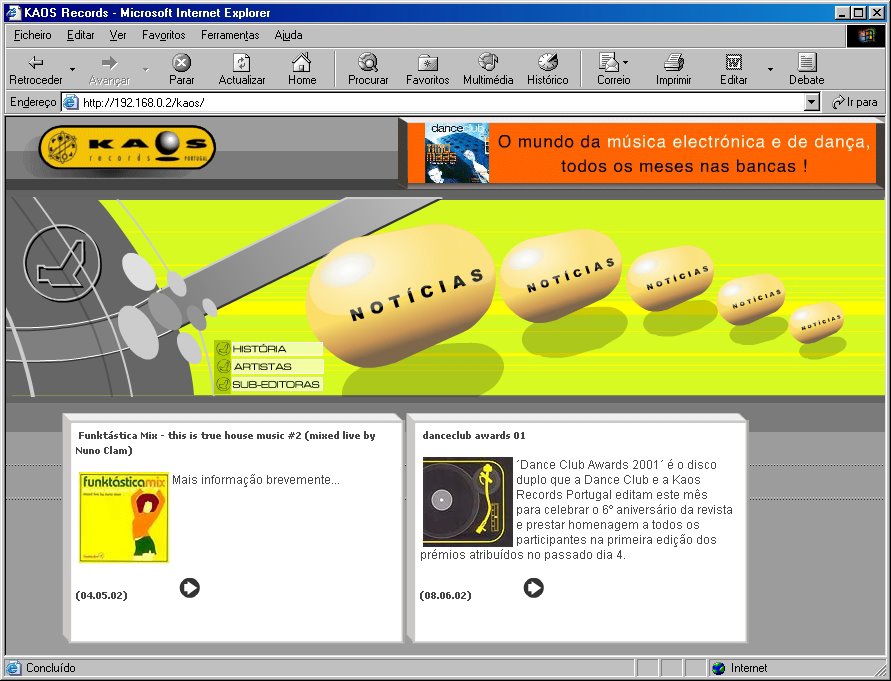Viewport: 891px width, 681px height.
Task: Click the address URL field
Action: [x=442, y=102]
